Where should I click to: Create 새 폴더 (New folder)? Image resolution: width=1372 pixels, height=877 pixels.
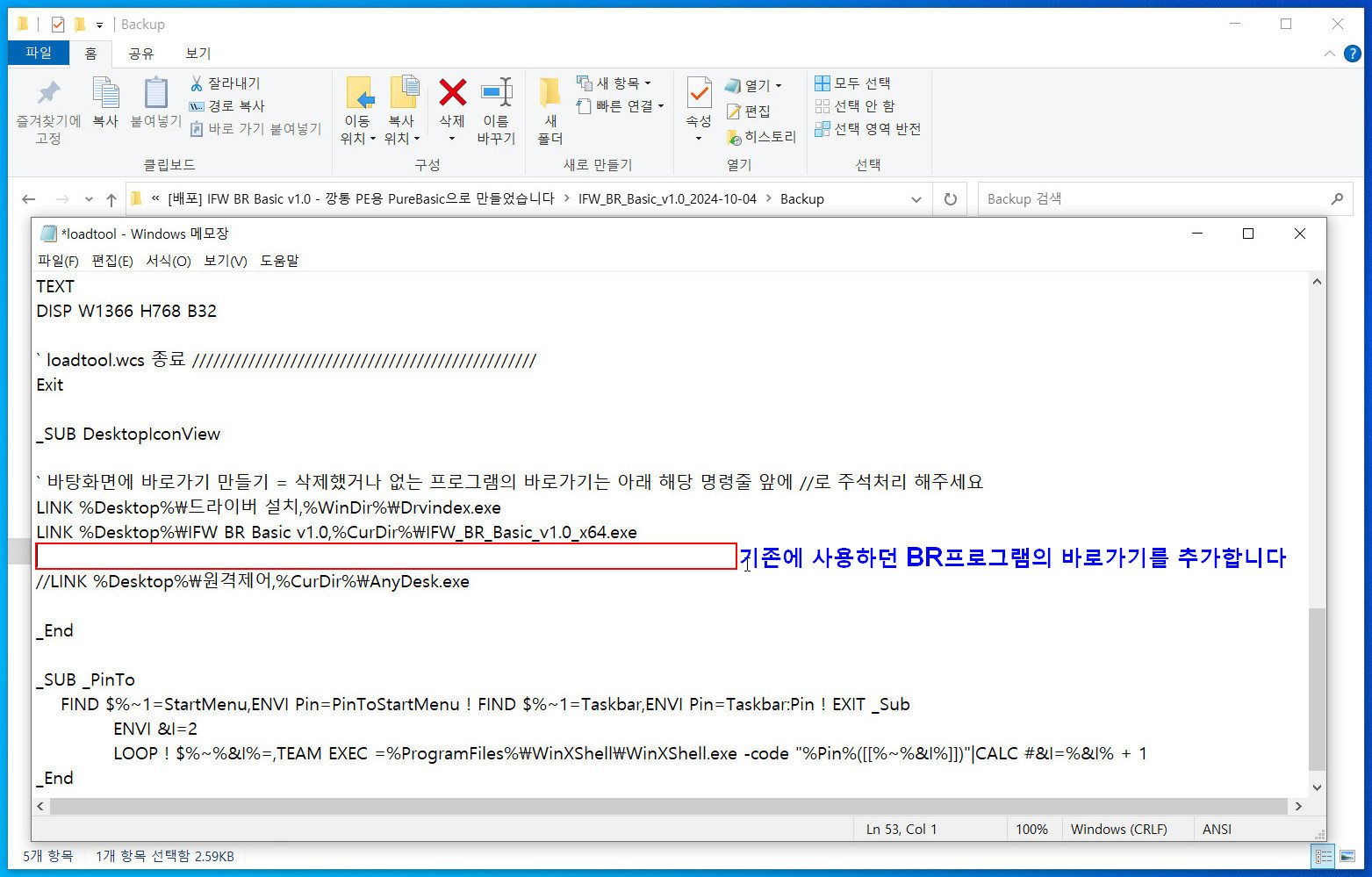pyautogui.click(x=550, y=111)
